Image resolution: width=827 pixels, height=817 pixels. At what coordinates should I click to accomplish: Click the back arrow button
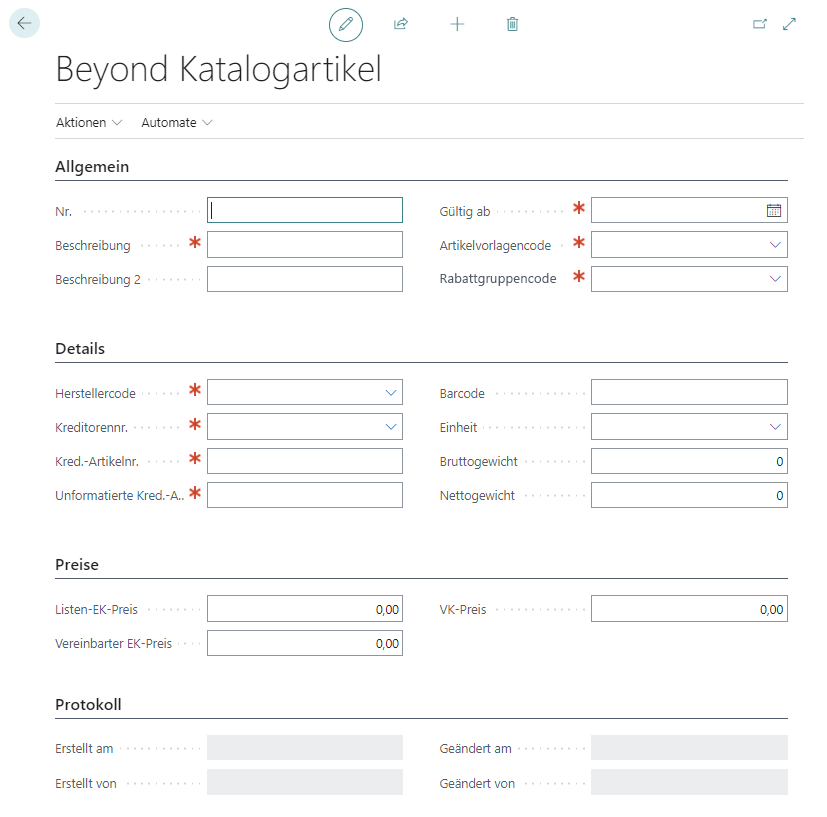pos(24,23)
